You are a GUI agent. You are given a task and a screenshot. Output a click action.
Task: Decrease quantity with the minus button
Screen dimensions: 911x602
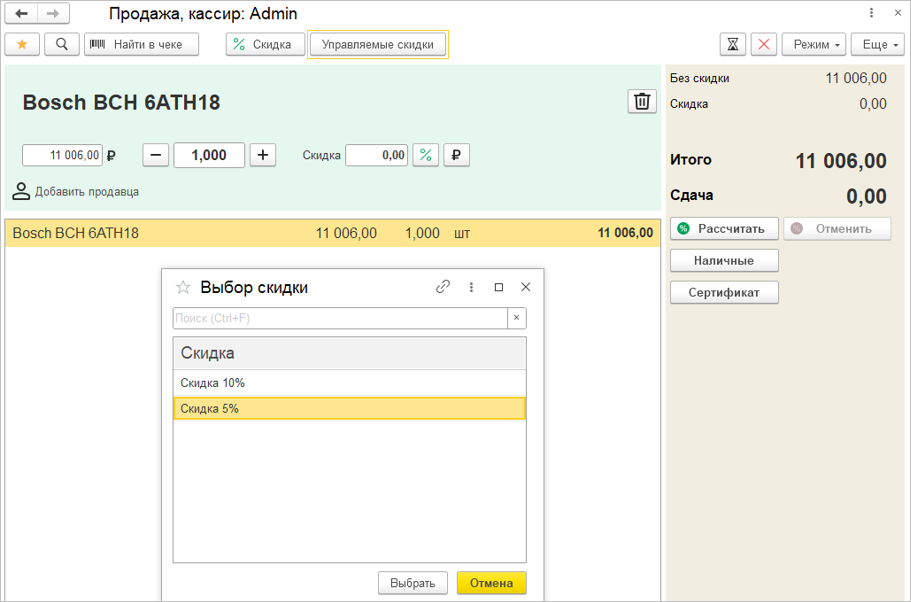(156, 155)
